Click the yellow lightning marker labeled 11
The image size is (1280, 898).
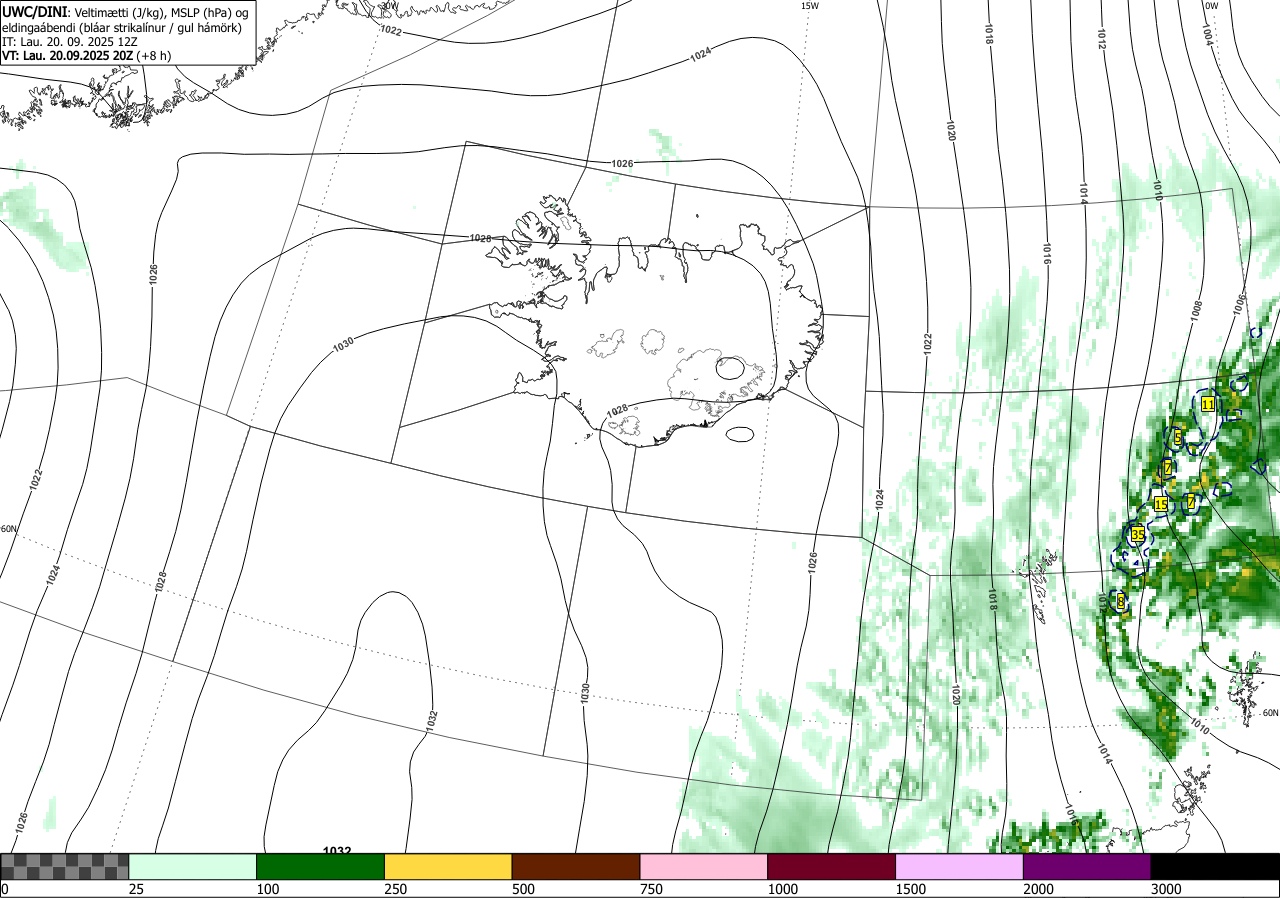point(1208,404)
